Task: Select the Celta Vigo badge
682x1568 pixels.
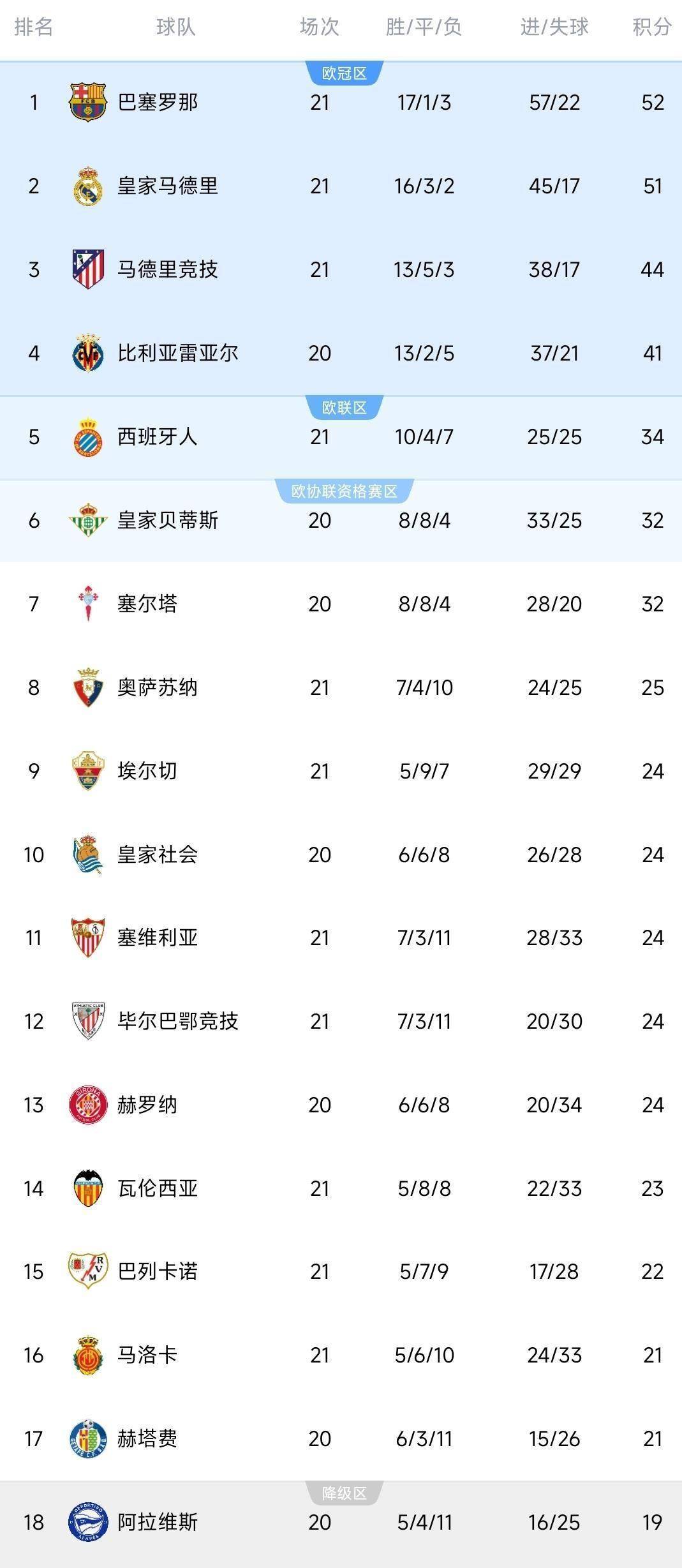Action: pos(87,603)
